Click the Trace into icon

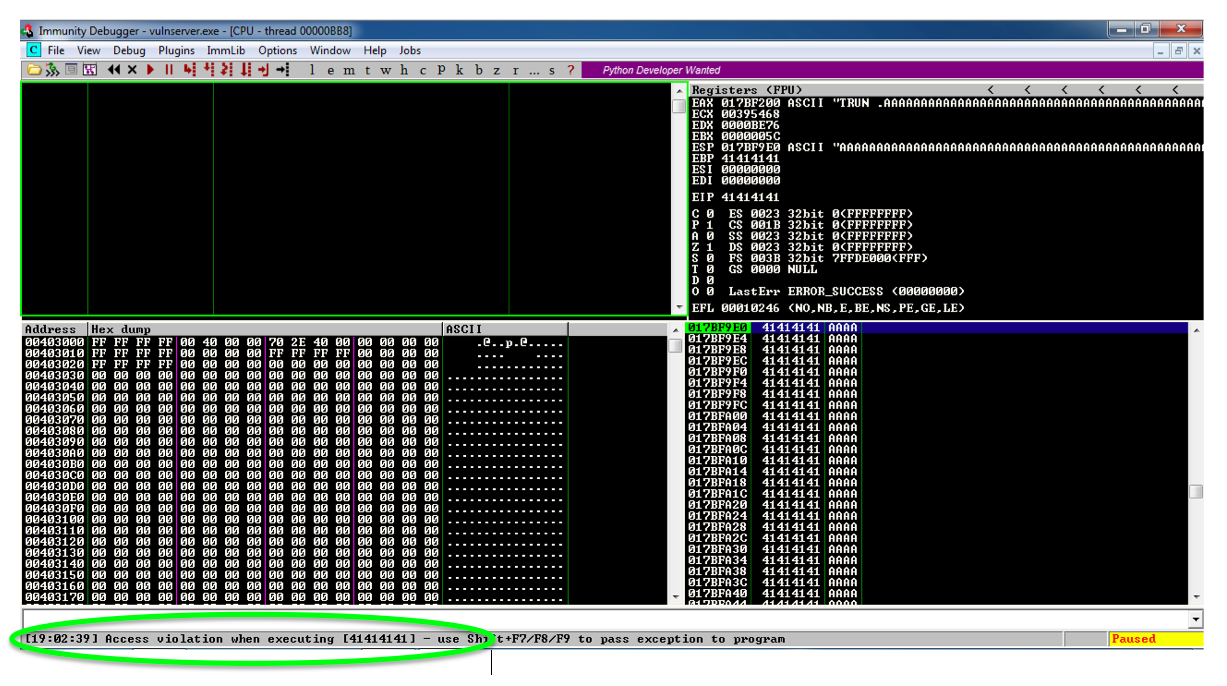(x=226, y=70)
